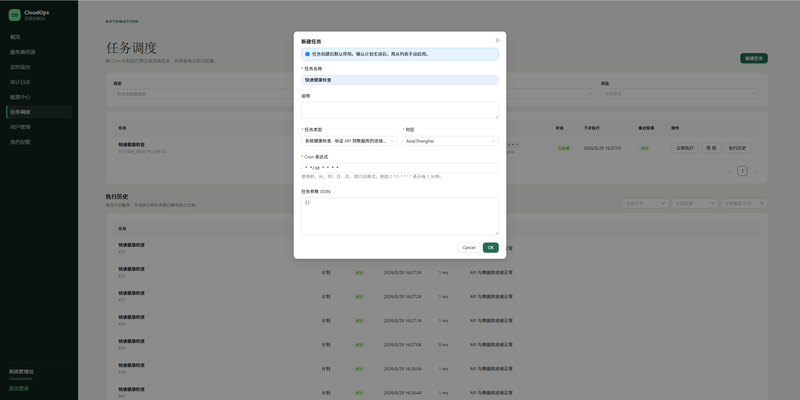The height and width of the screenshot is (400, 800).
Task: Click the 已启用 status tag in the task row
Action: click(563, 148)
